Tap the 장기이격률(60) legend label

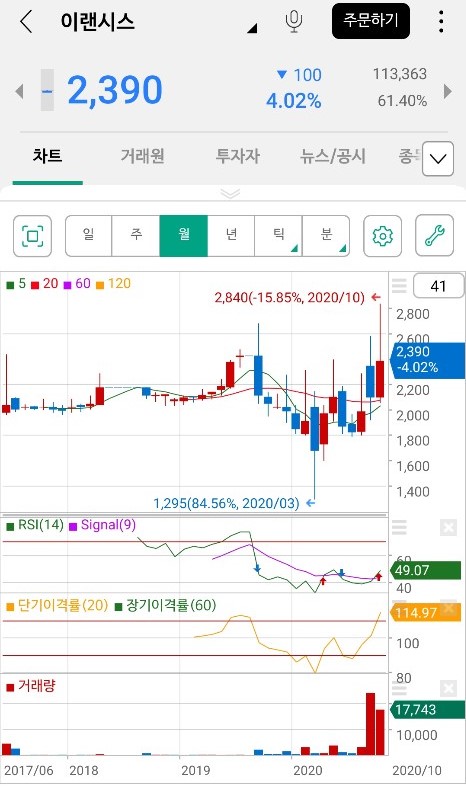pos(165,605)
